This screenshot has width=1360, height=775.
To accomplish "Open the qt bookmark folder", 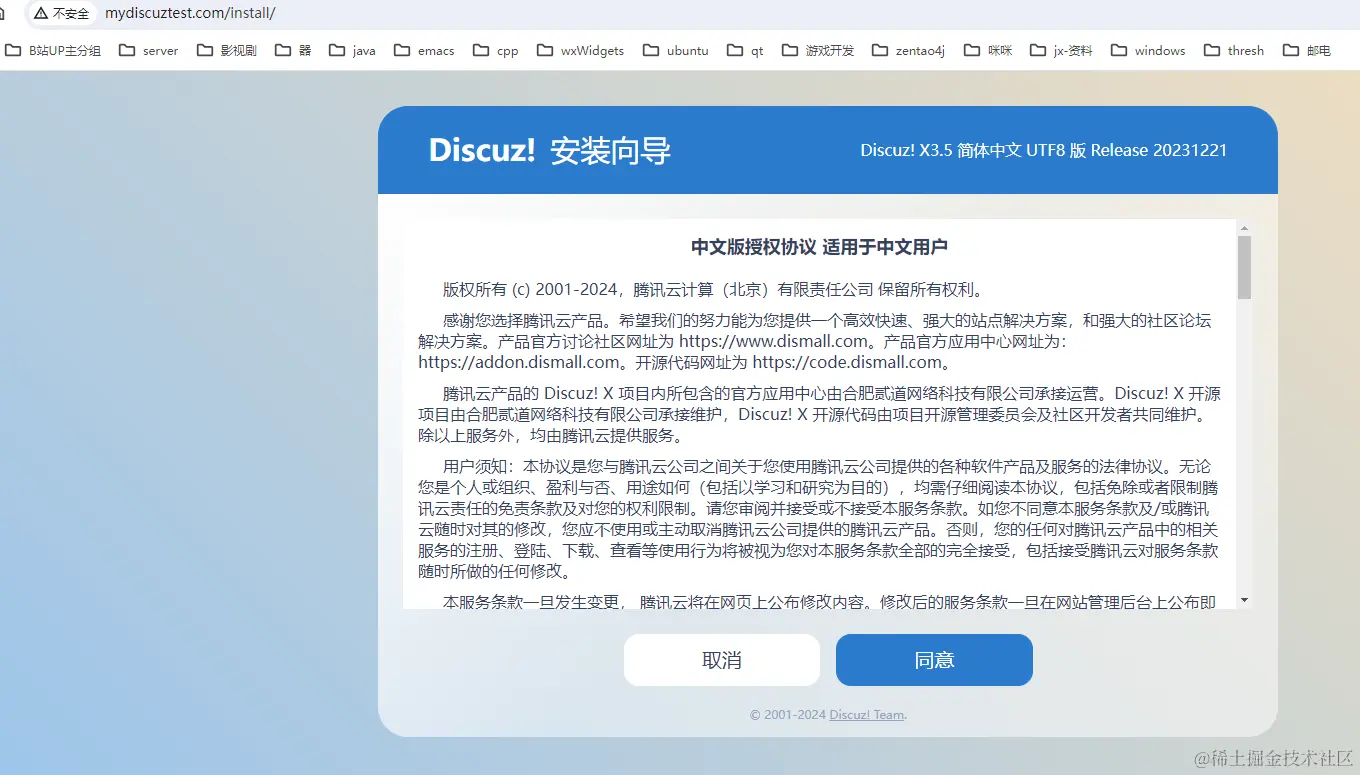I will coord(745,50).
